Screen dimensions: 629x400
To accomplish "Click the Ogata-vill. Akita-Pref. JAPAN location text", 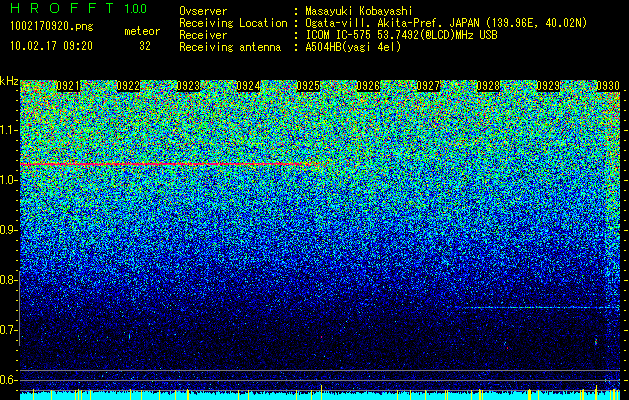I will tap(446, 23).
